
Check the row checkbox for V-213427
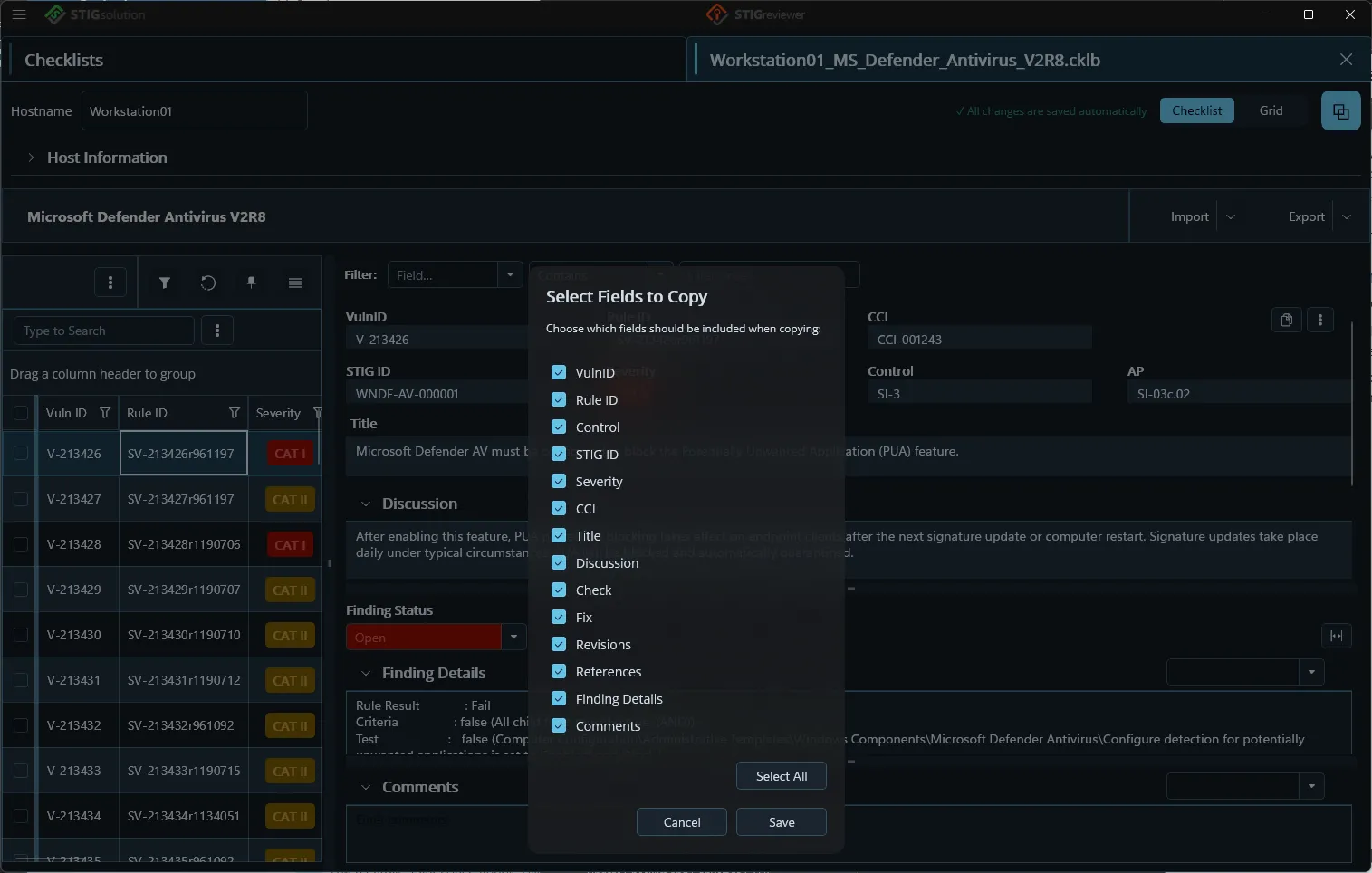20,499
